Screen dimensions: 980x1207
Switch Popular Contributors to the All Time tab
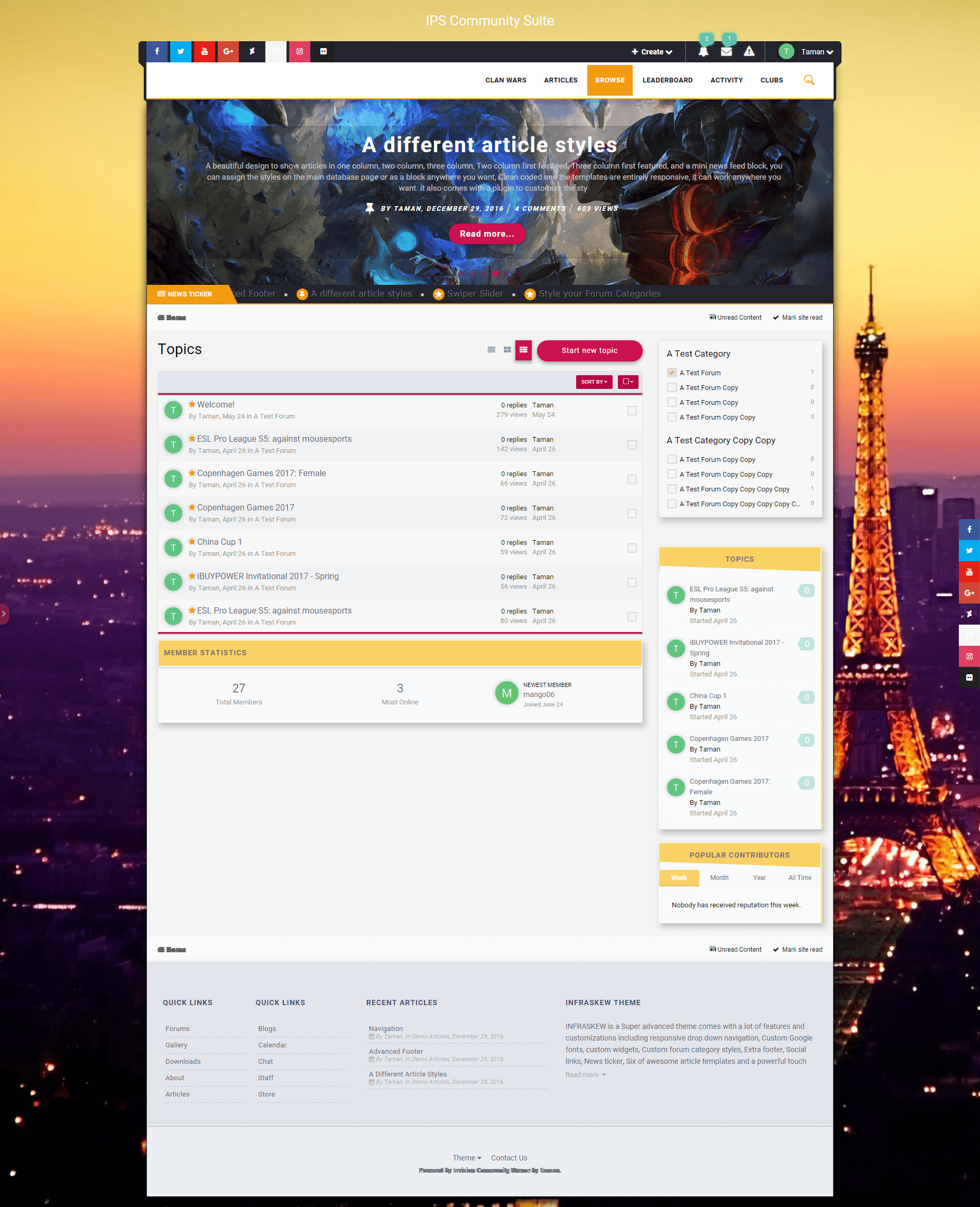point(800,878)
